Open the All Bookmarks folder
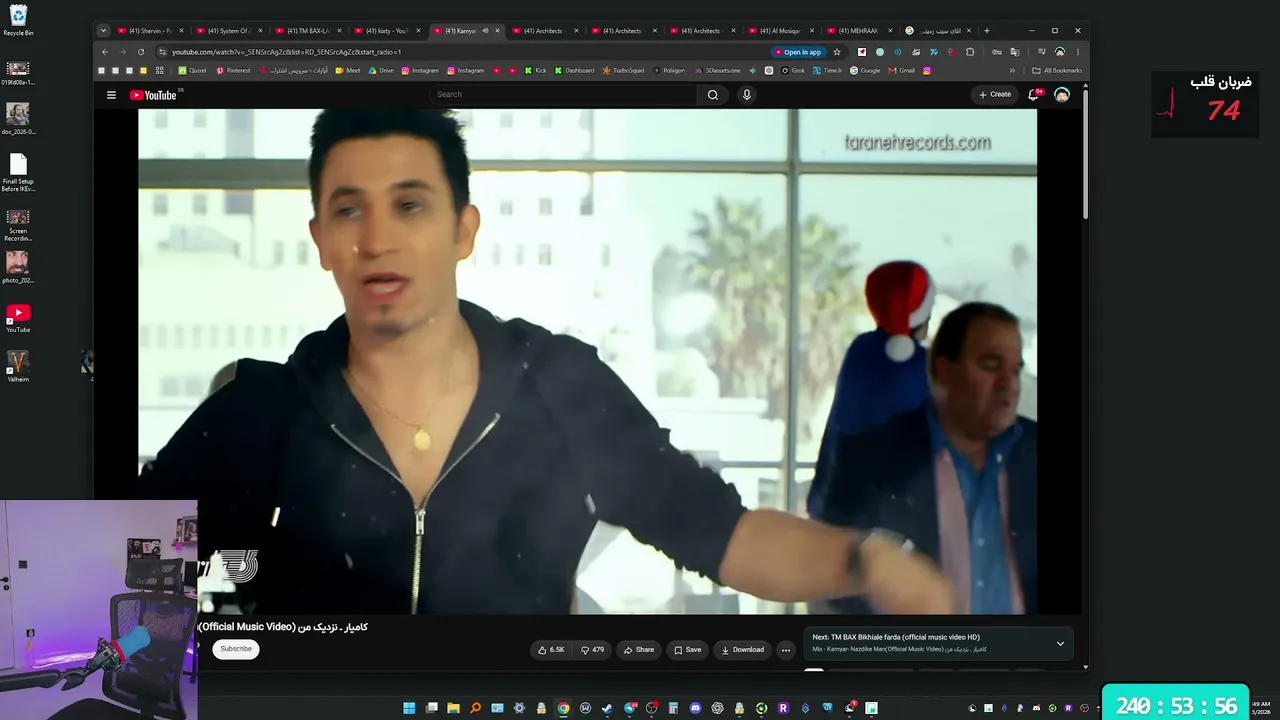1280x720 pixels. point(1057,71)
